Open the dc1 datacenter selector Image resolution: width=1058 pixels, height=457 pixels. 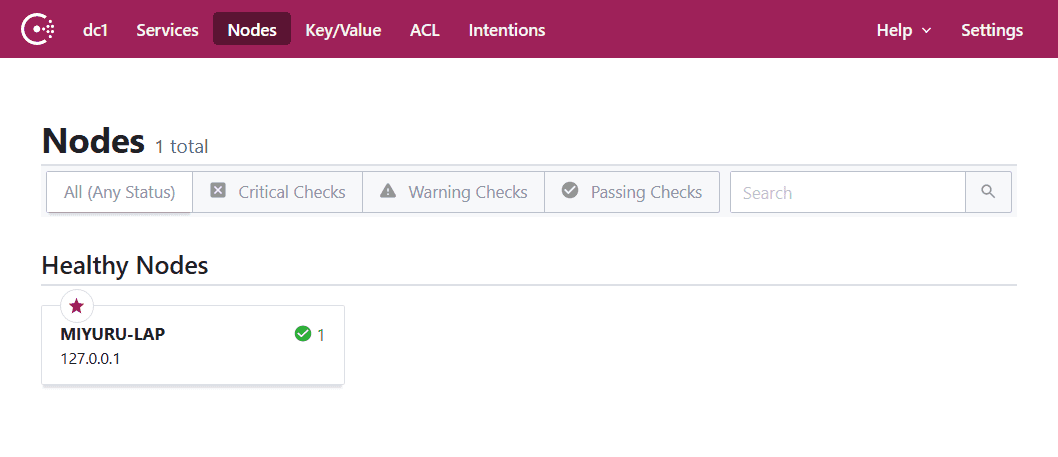[96, 30]
